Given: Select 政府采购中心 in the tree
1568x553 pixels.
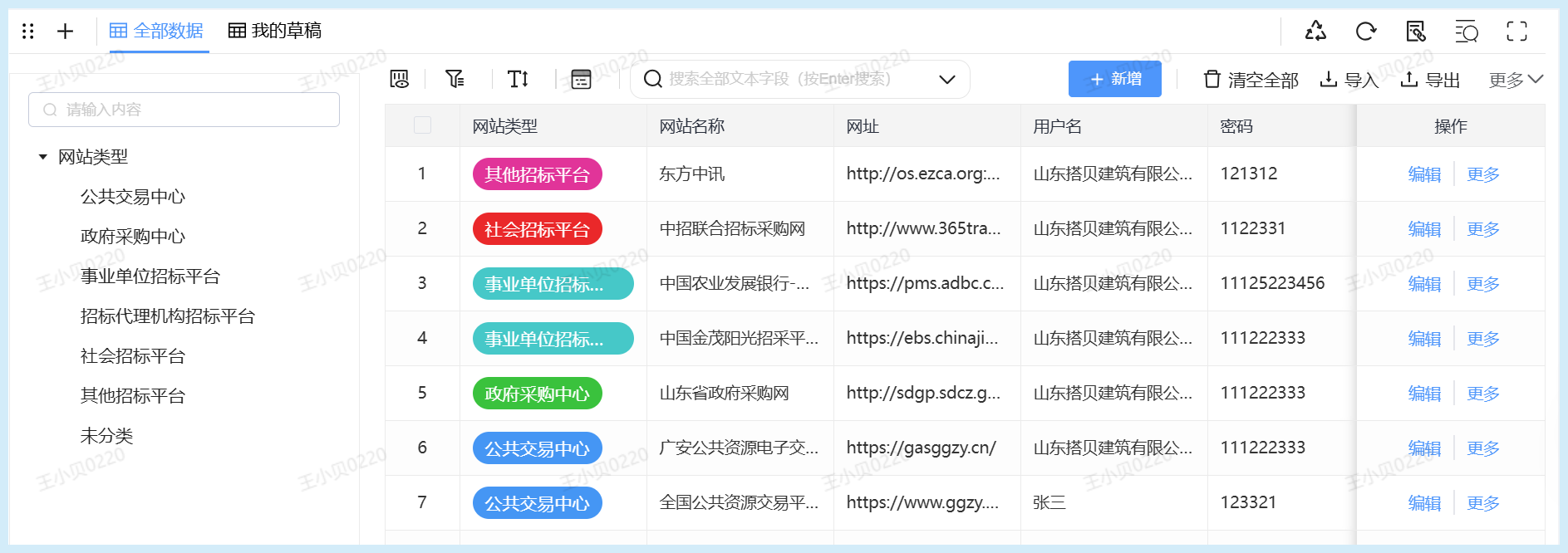Looking at the screenshot, I should [x=133, y=237].
